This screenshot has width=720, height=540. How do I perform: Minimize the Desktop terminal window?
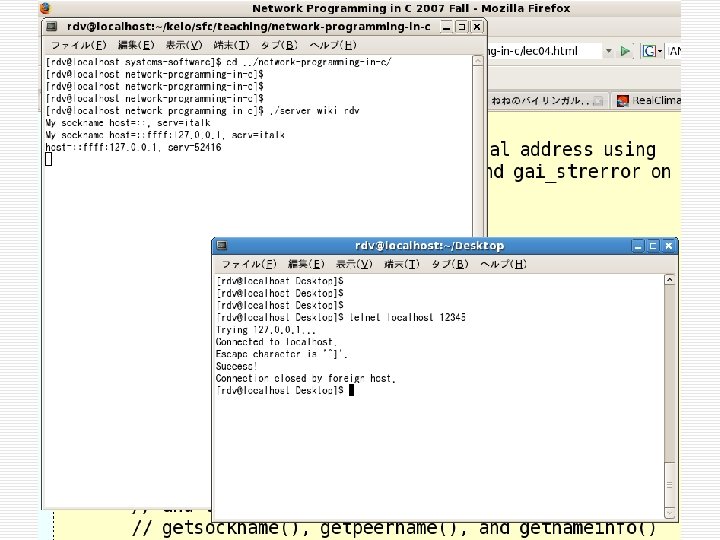point(638,246)
